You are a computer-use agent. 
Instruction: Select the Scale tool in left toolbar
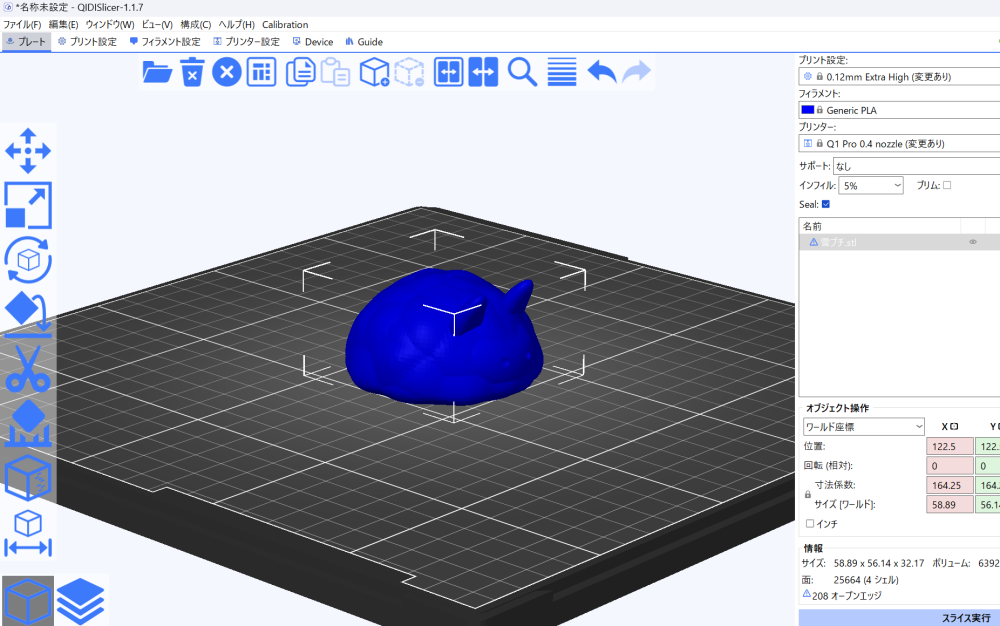(x=28, y=205)
